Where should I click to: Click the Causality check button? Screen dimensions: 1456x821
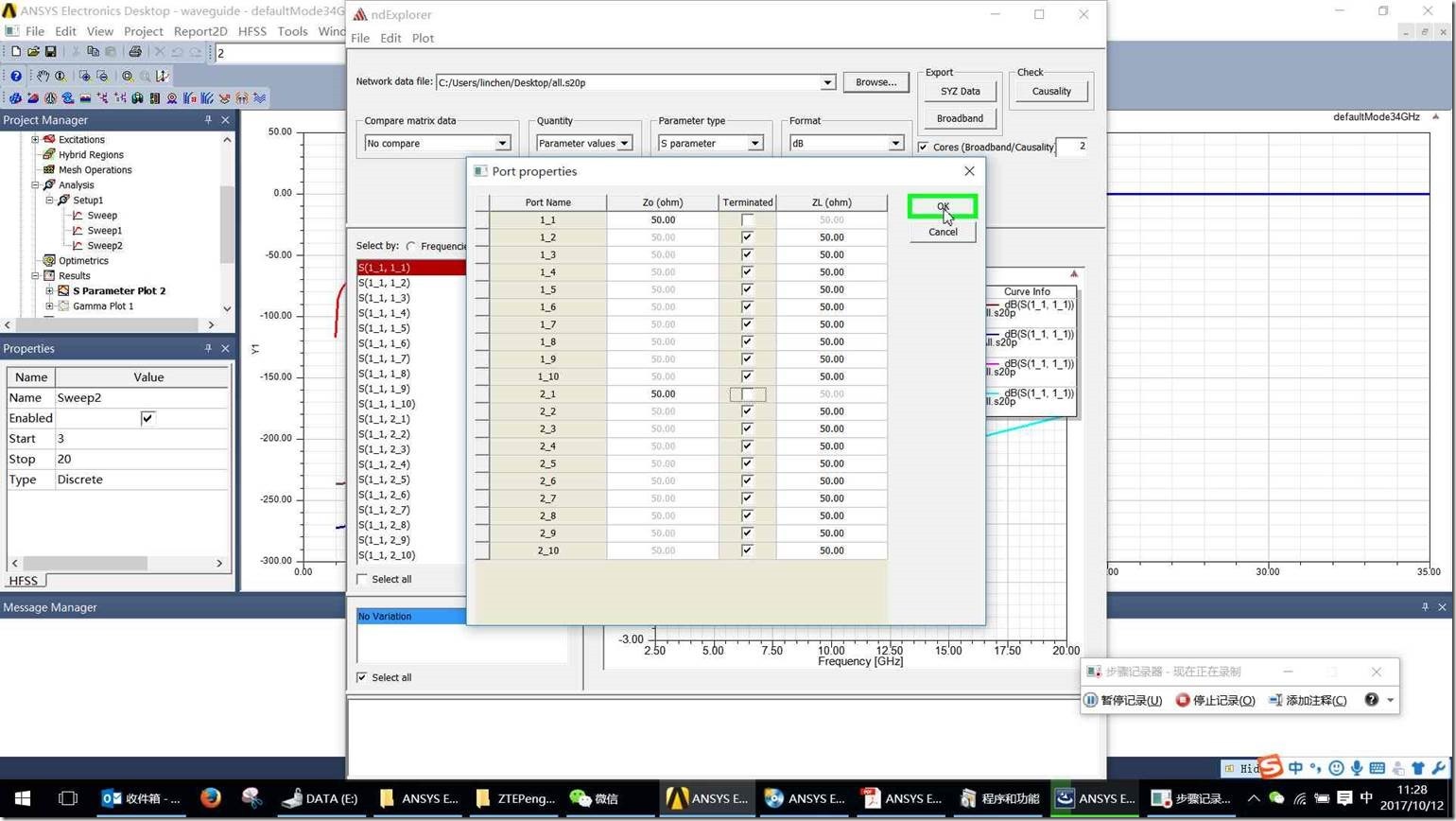(x=1051, y=91)
